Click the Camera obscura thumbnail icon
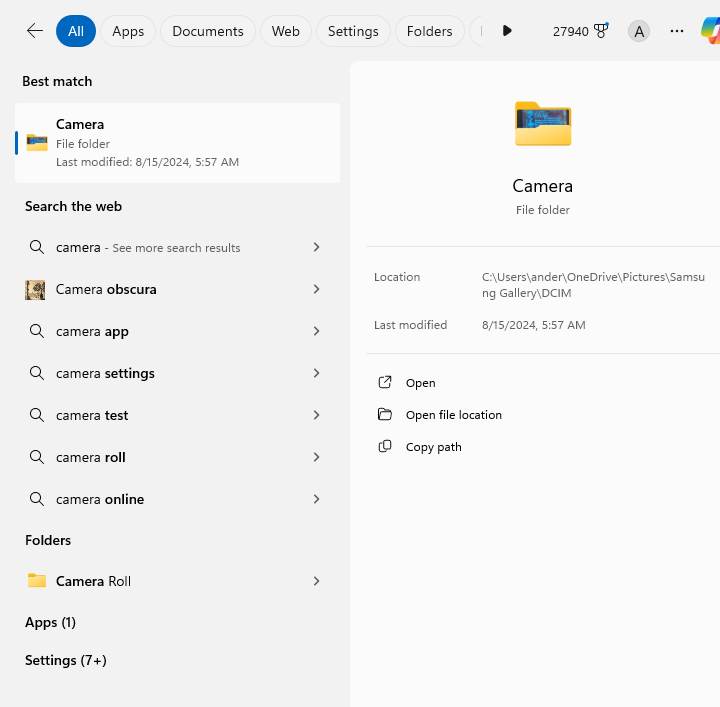Viewport: 720px width, 707px height. [36, 290]
